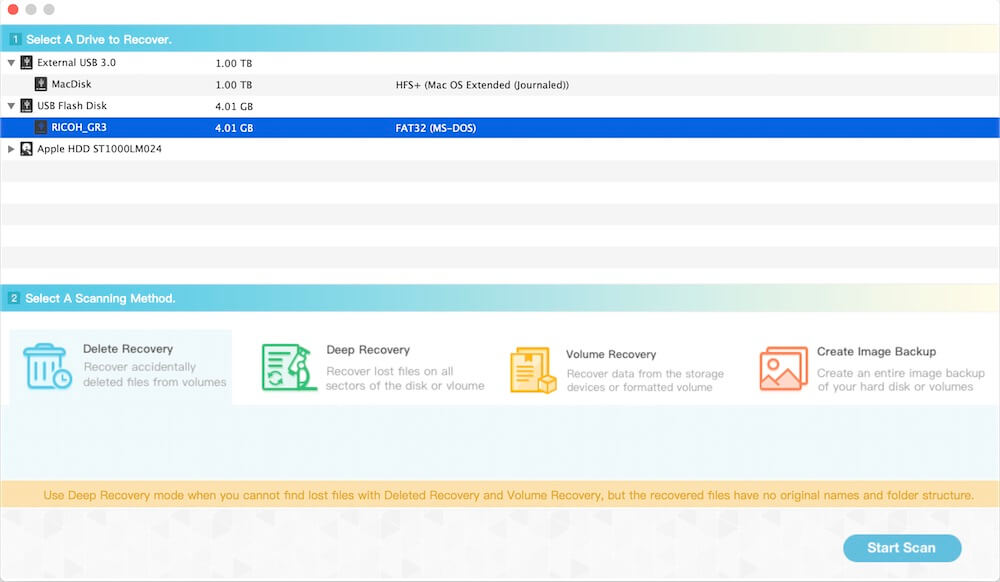Click the Volume Recovery documents icon

click(533, 370)
